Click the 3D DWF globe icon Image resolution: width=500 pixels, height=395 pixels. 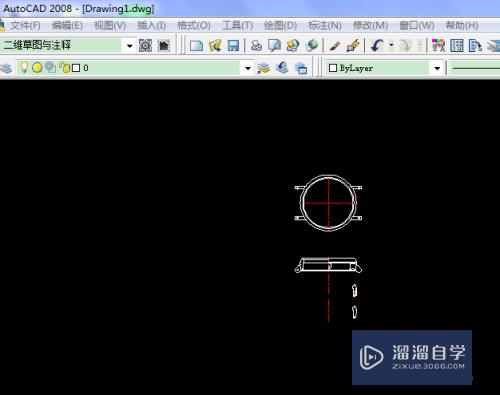(312, 46)
